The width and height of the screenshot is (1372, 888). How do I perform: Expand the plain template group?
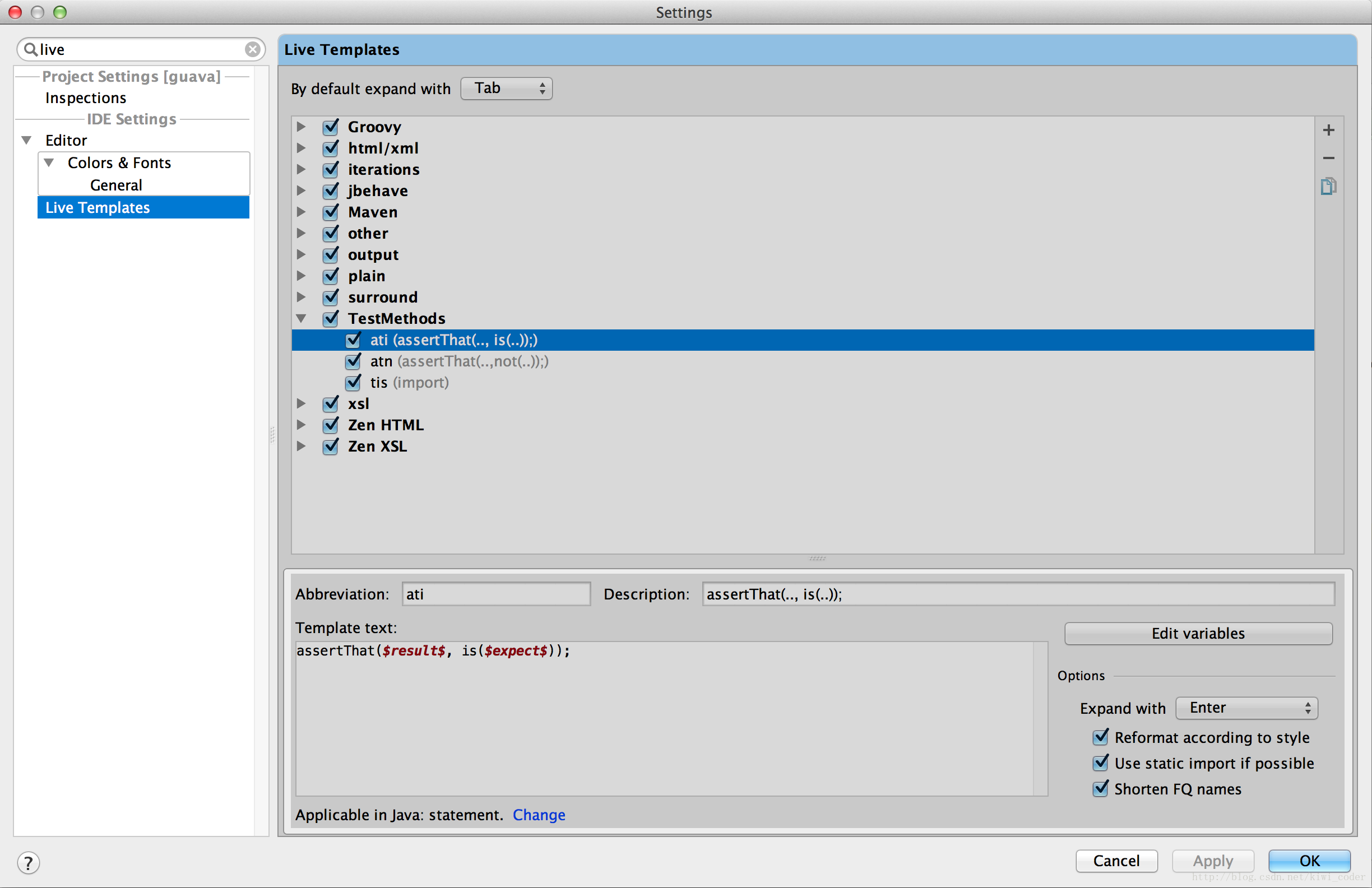(x=301, y=276)
